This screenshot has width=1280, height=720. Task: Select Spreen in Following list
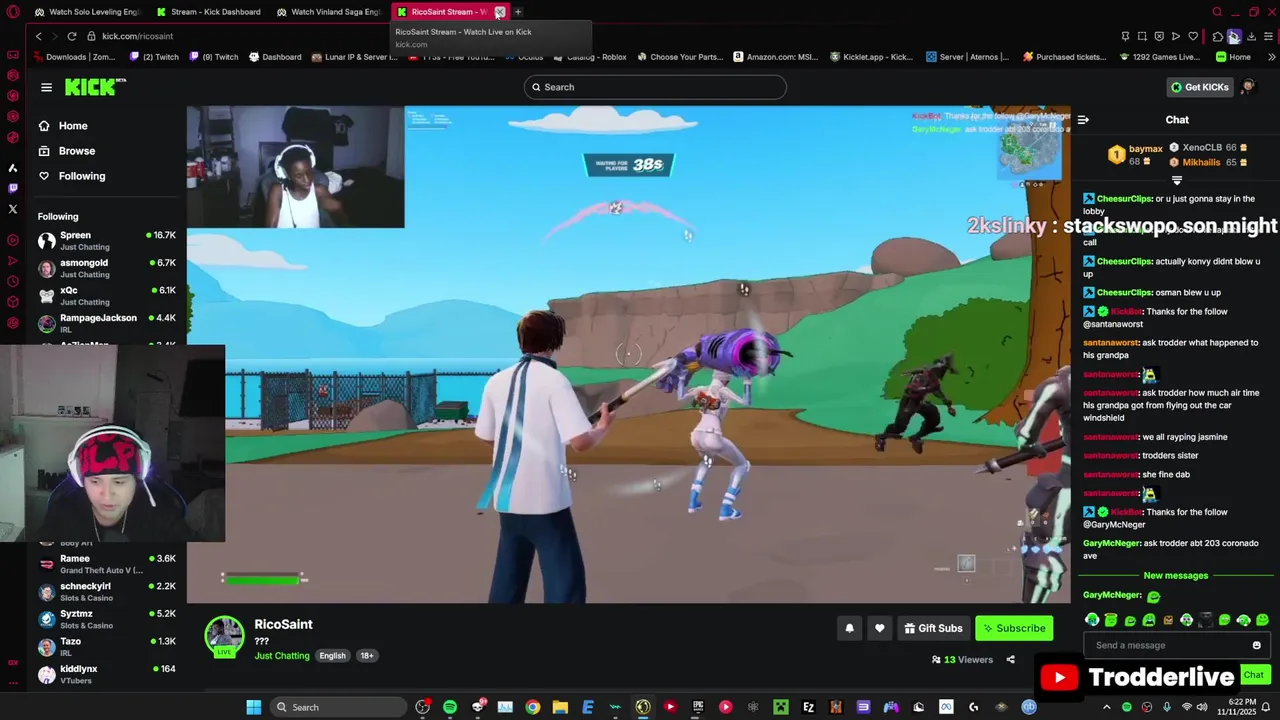(x=107, y=240)
